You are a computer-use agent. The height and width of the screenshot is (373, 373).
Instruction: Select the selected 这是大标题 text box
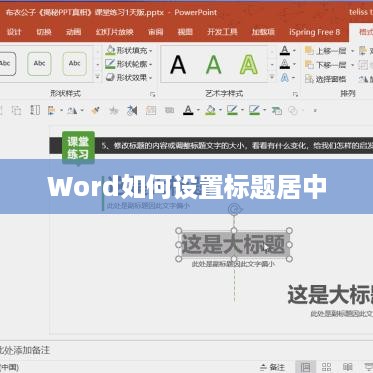pos(234,244)
